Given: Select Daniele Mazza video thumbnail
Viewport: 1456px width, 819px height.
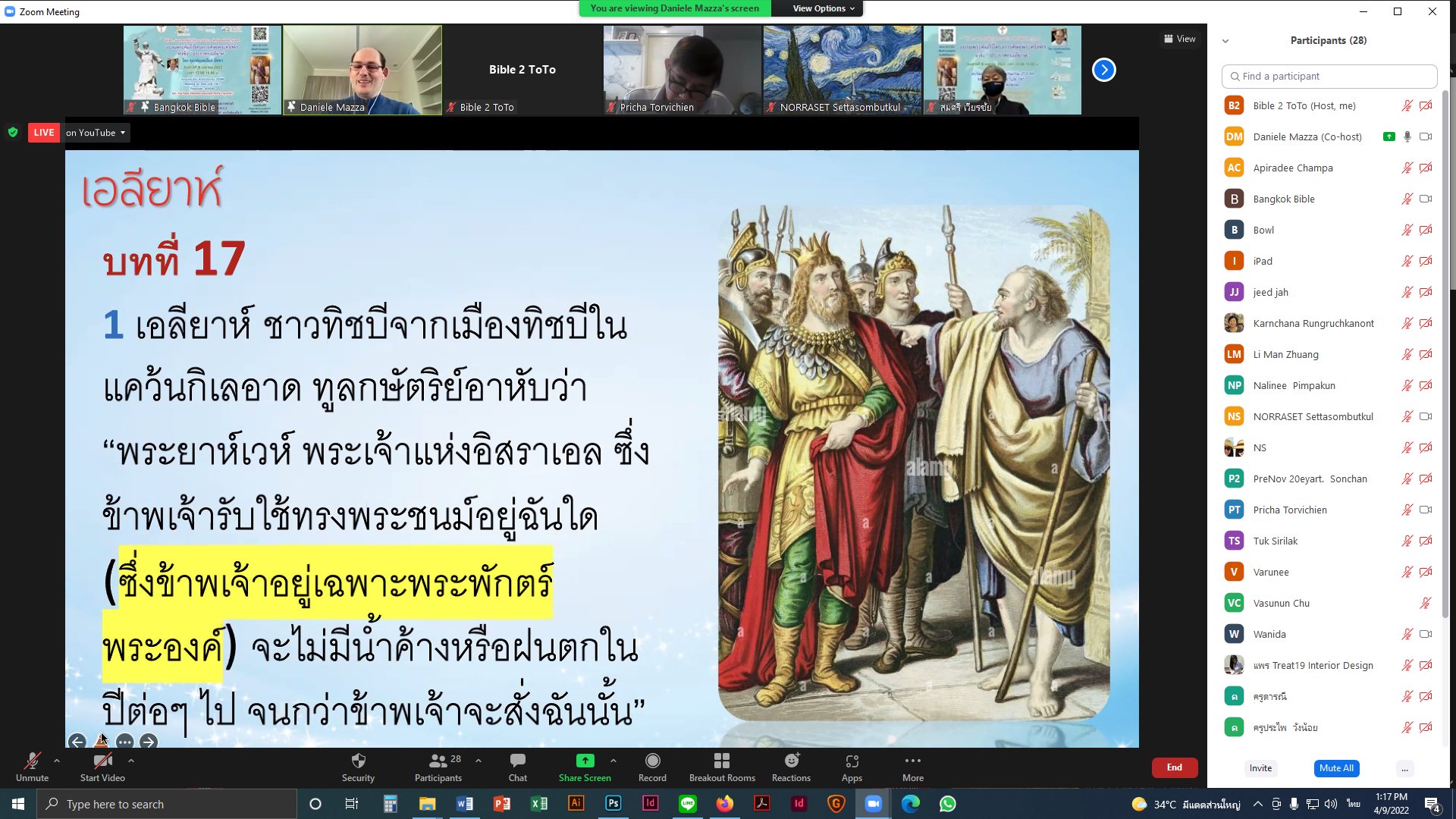Looking at the screenshot, I should click(362, 70).
